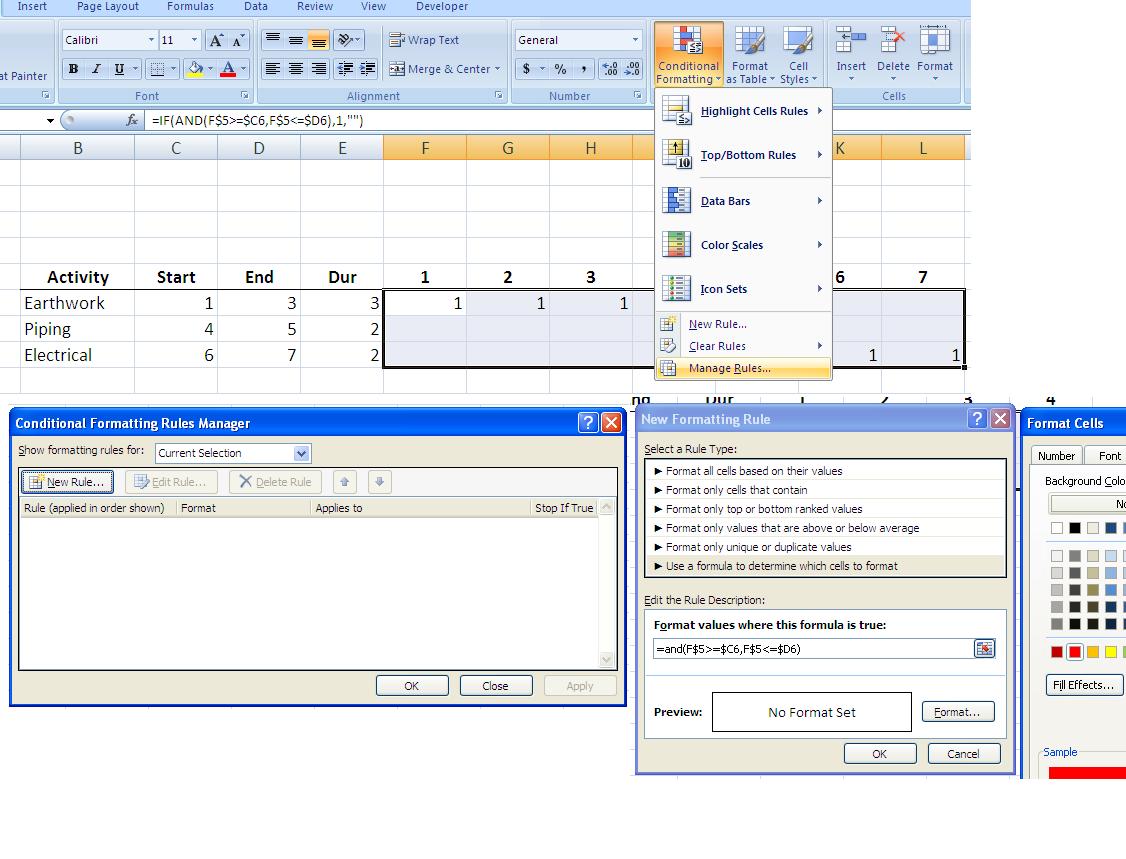Open Help in New Formatting Rule dialog
The width and height of the screenshot is (1126, 859).
tap(977, 419)
